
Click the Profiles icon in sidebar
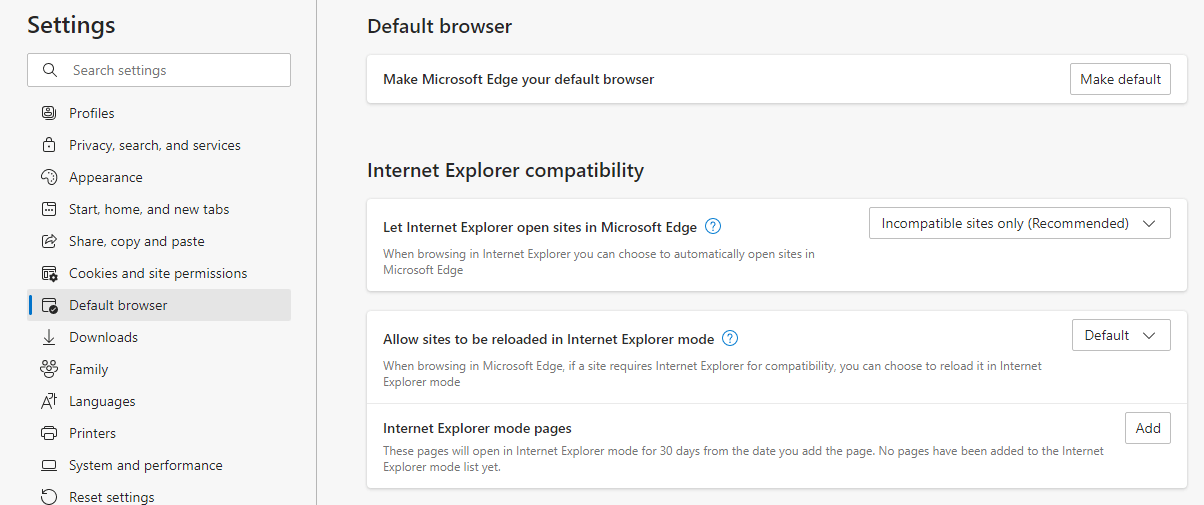click(48, 113)
